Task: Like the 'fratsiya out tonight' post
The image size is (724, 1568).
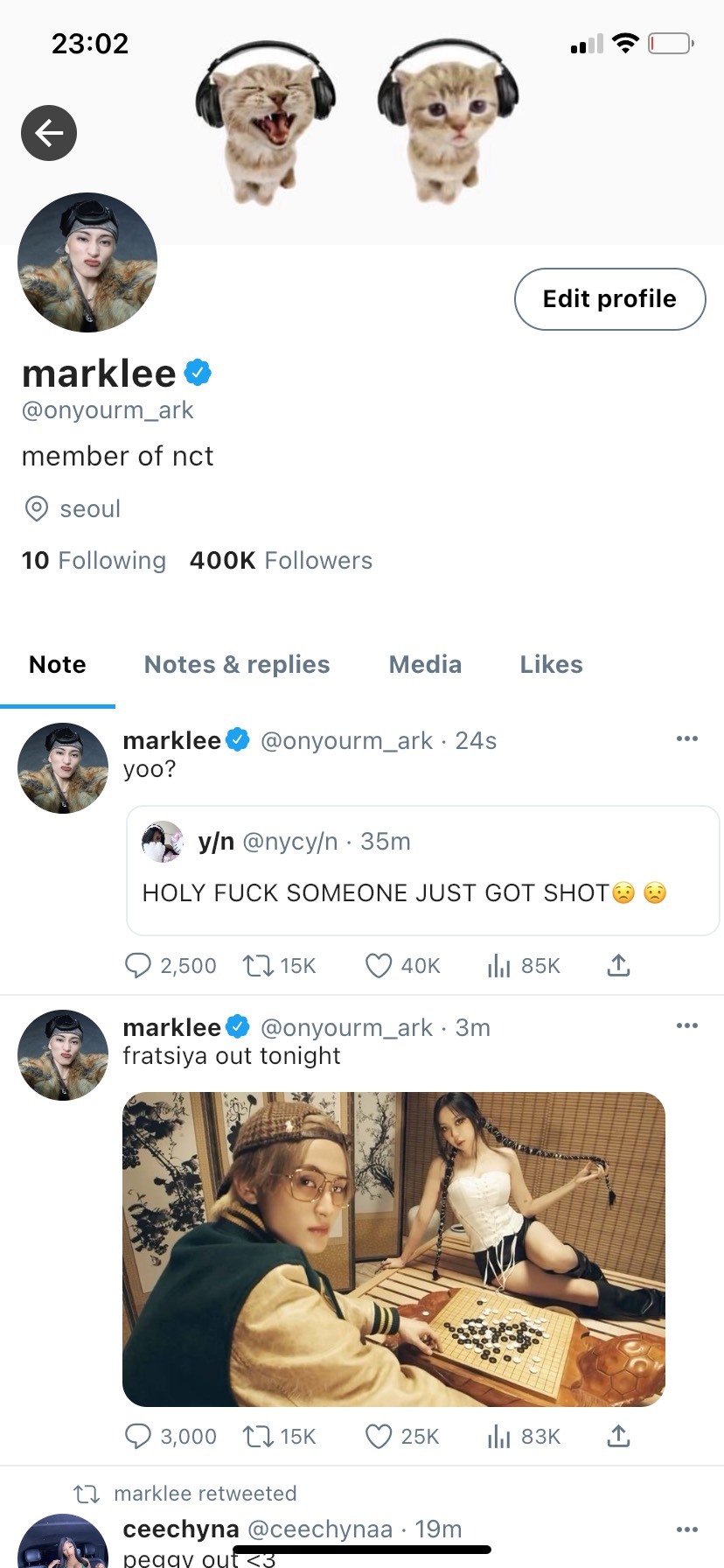Action: tap(378, 1436)
